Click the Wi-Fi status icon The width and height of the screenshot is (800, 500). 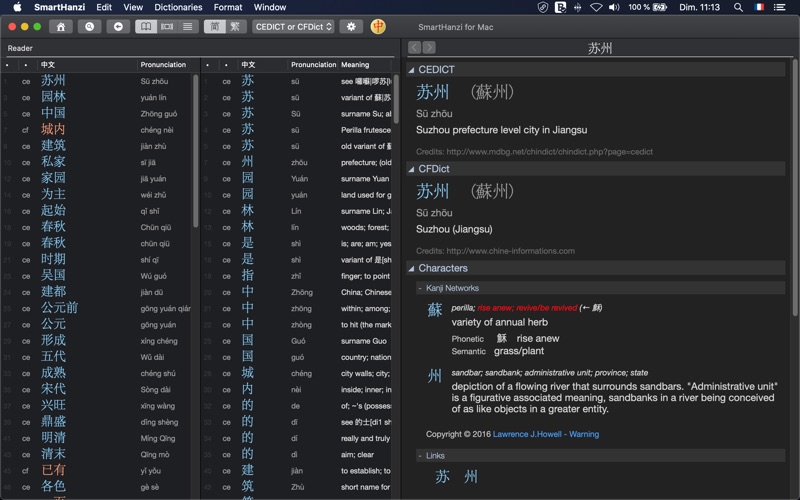(596, 7)
